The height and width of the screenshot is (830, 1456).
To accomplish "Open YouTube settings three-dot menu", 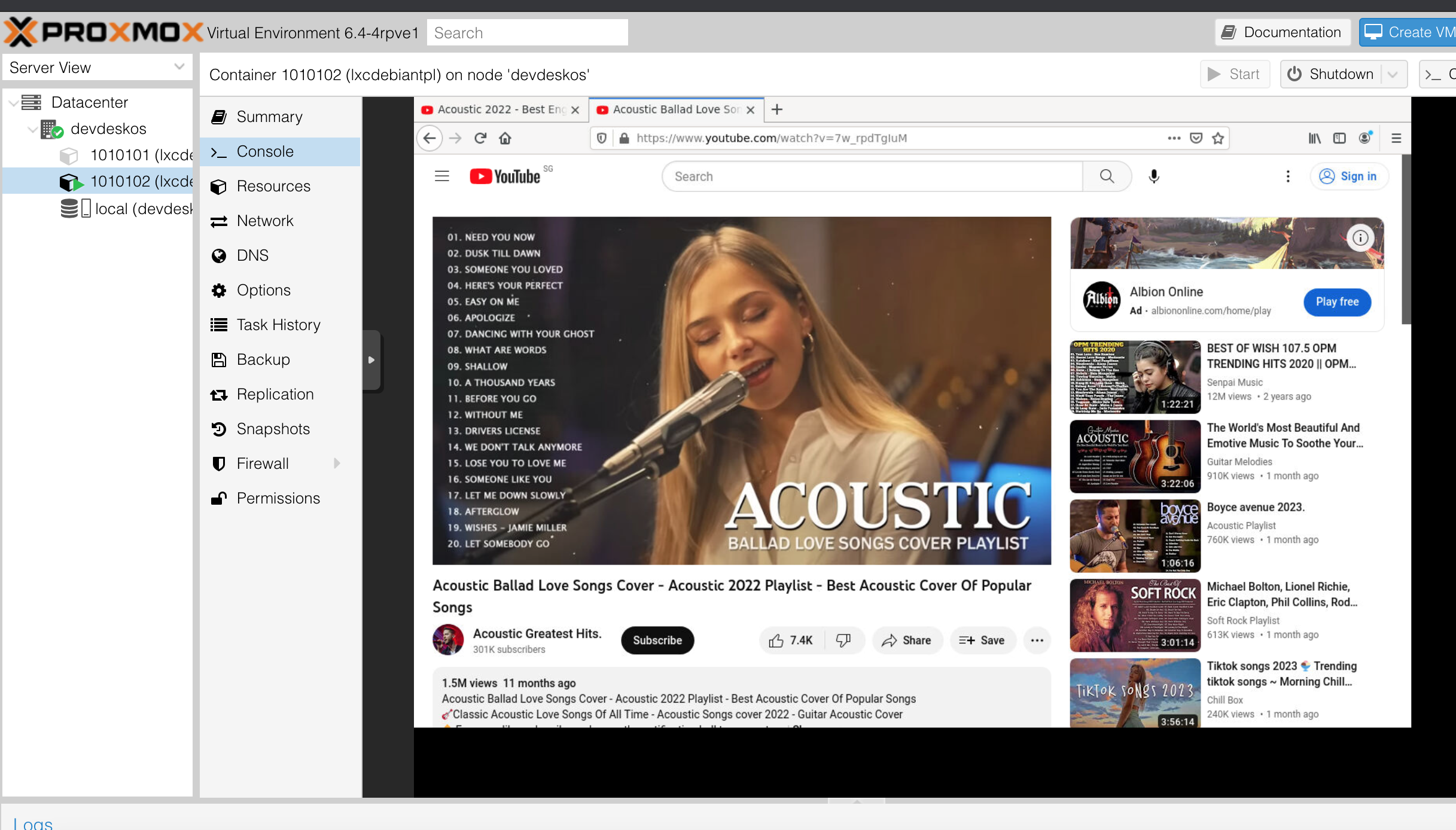I will point(1288,176).
